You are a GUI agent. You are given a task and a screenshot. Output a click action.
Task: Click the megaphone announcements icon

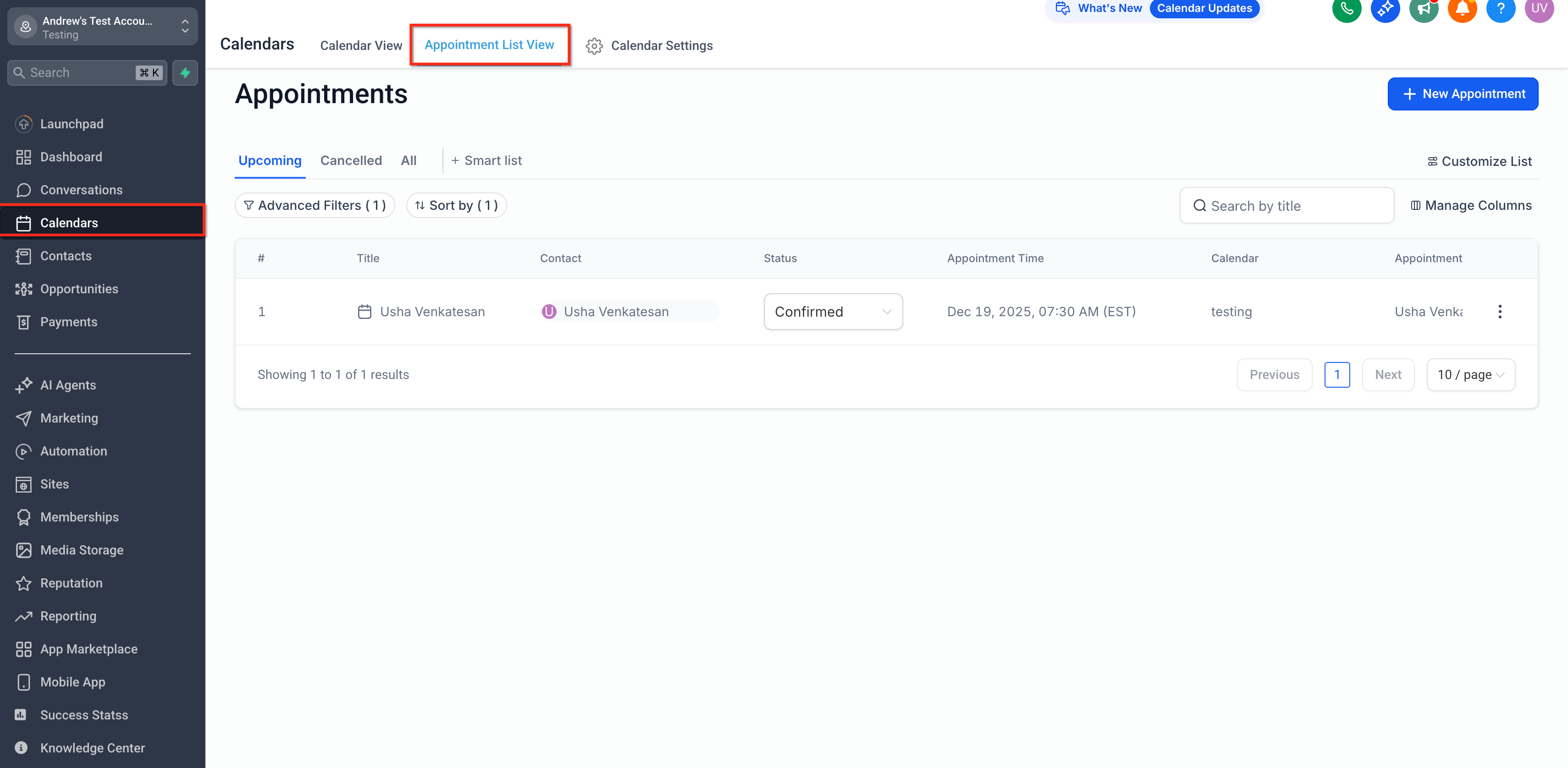tap(1424, 9)
